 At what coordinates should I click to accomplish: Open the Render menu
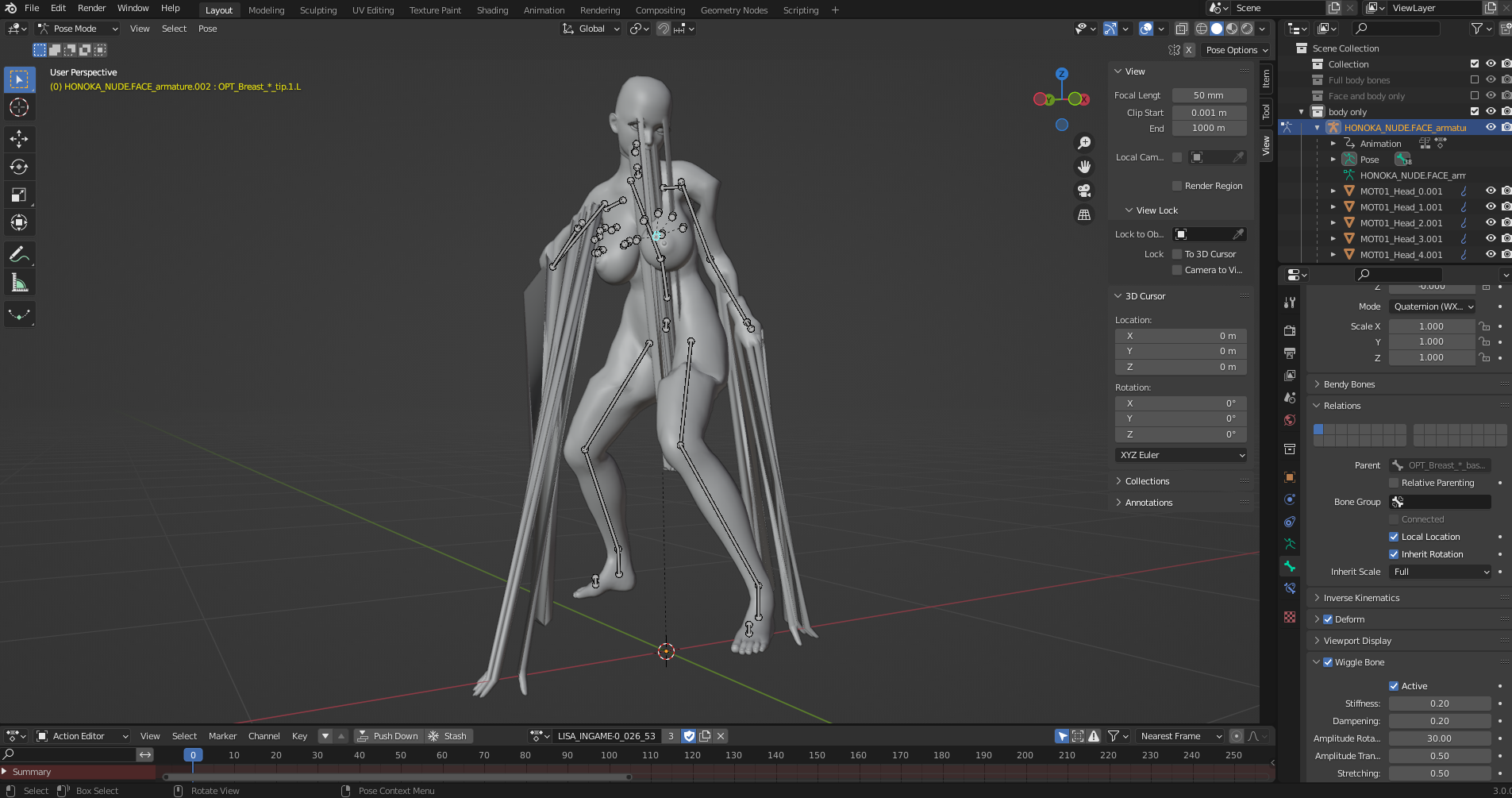(x=91, y=8)
